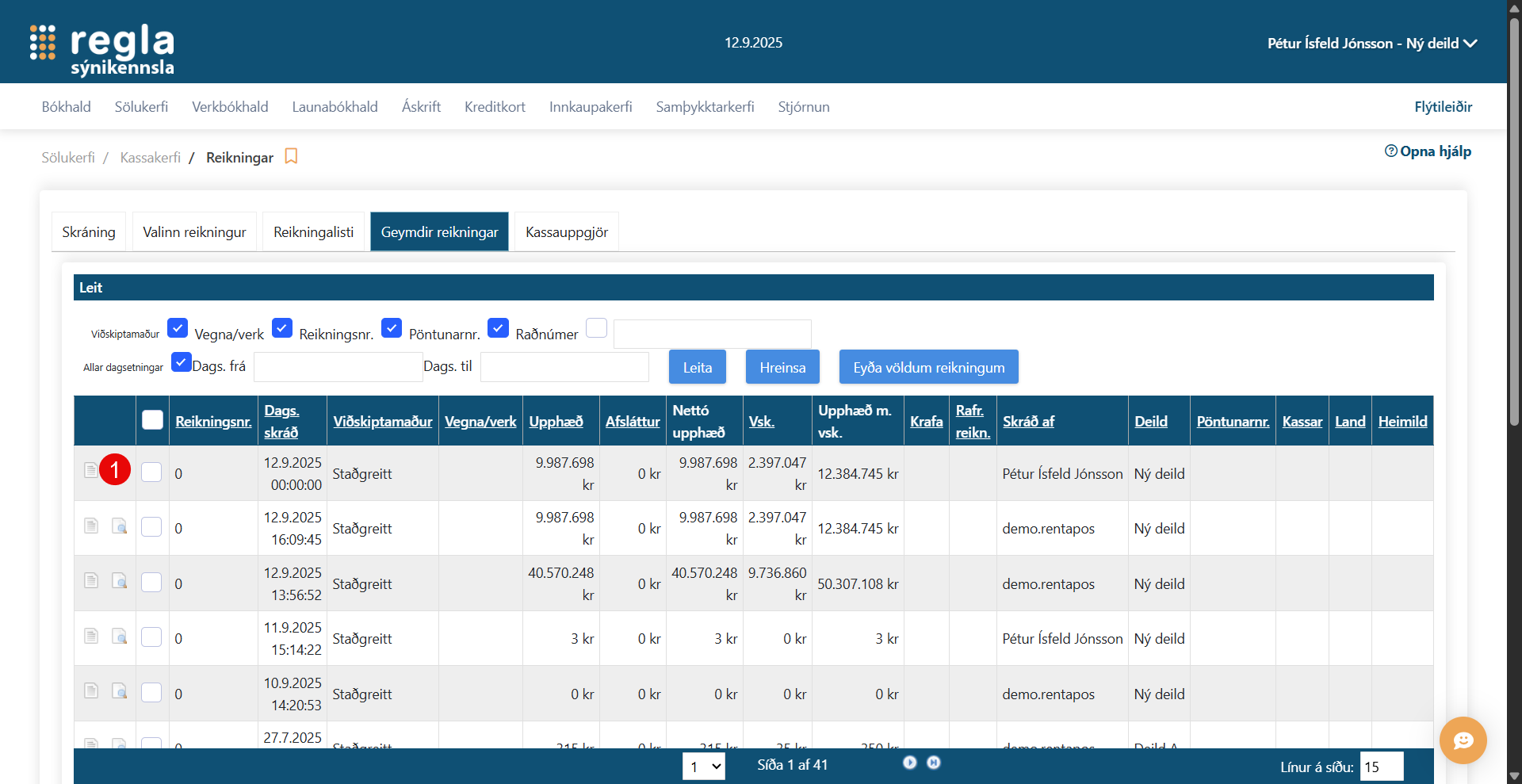The height and width of the screenshot is (784, 1522).
Task: Click the preview icon for 11.9.2025 invoice
Action: coord(120,637)
